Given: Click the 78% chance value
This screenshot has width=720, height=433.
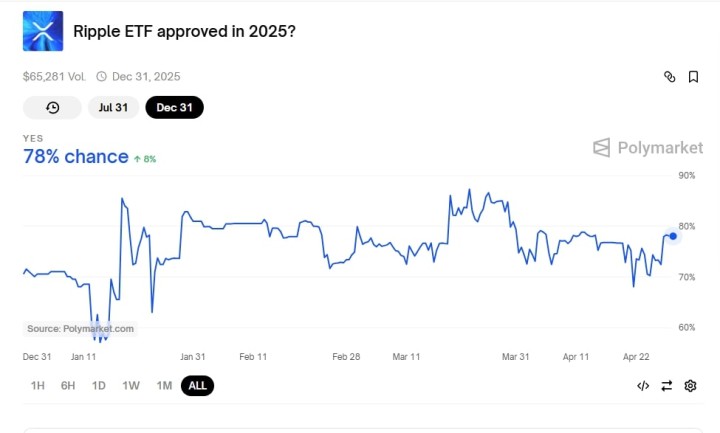Looking at the screenshot, I should point(76,157).
